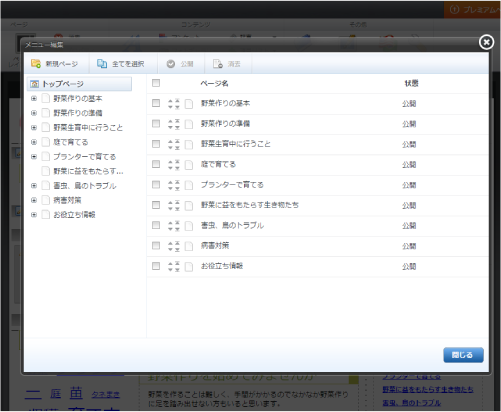Click the 公開 checkmark icon
The height and width of the screenshot is (412, 501).
[x=171, y=64]
